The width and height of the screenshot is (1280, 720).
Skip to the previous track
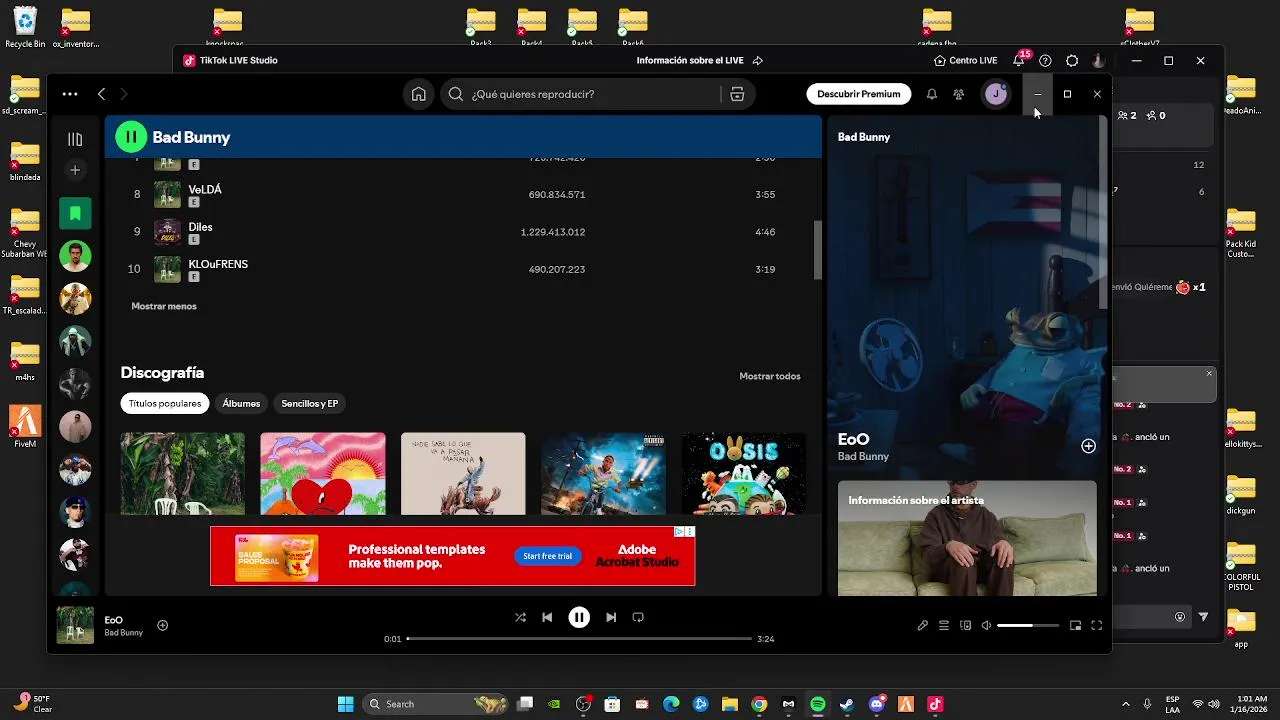547,617
